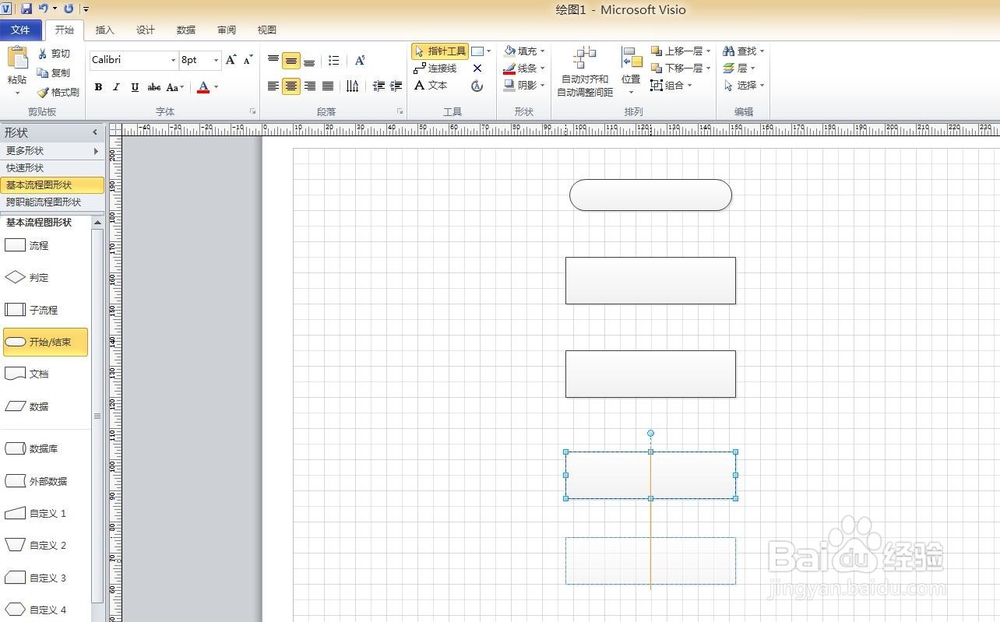Toggle Underline formatting
Viewport: 1000px width, 622px height.
tap(135, 87)
